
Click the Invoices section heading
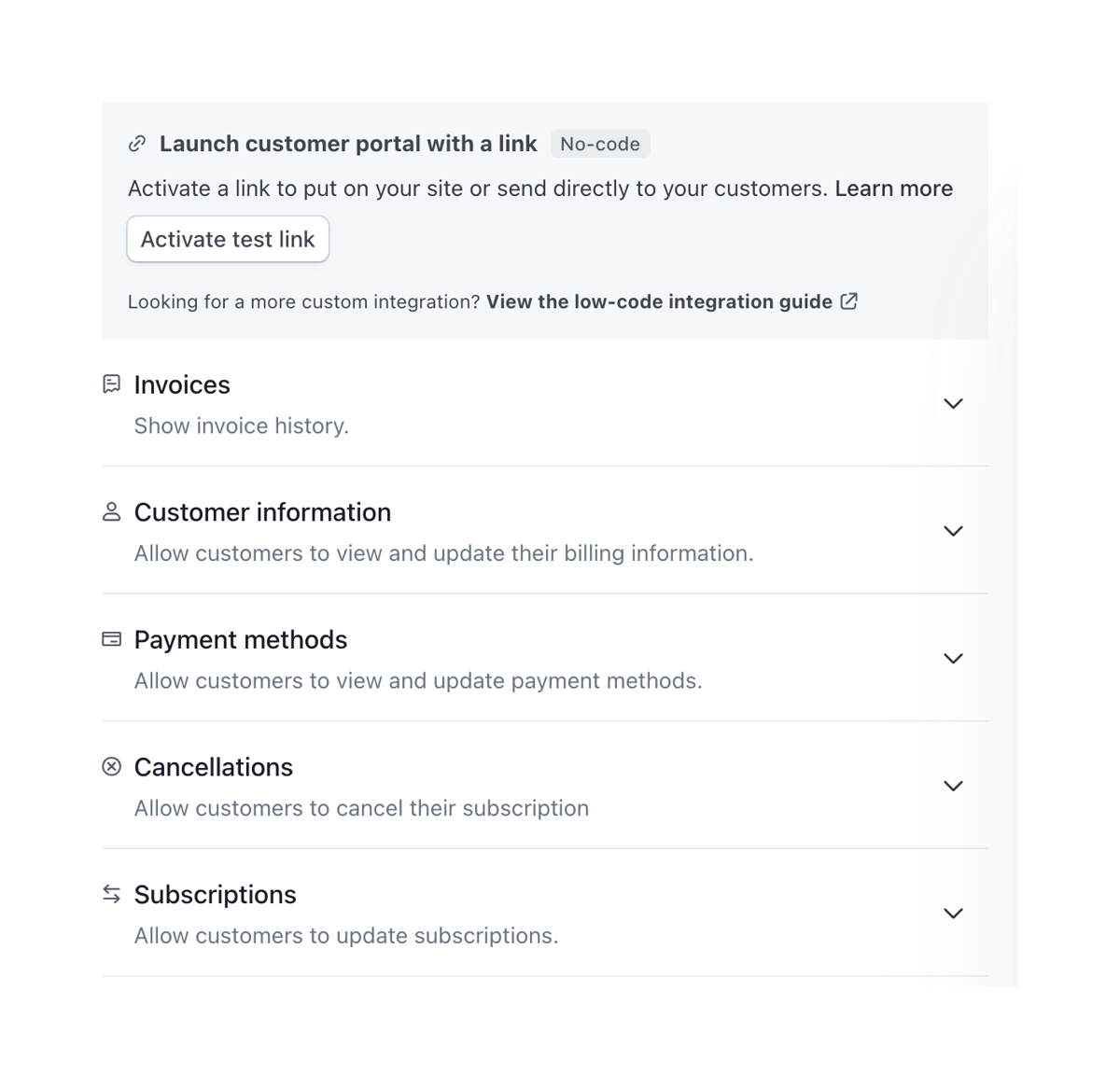pos(181,384)
